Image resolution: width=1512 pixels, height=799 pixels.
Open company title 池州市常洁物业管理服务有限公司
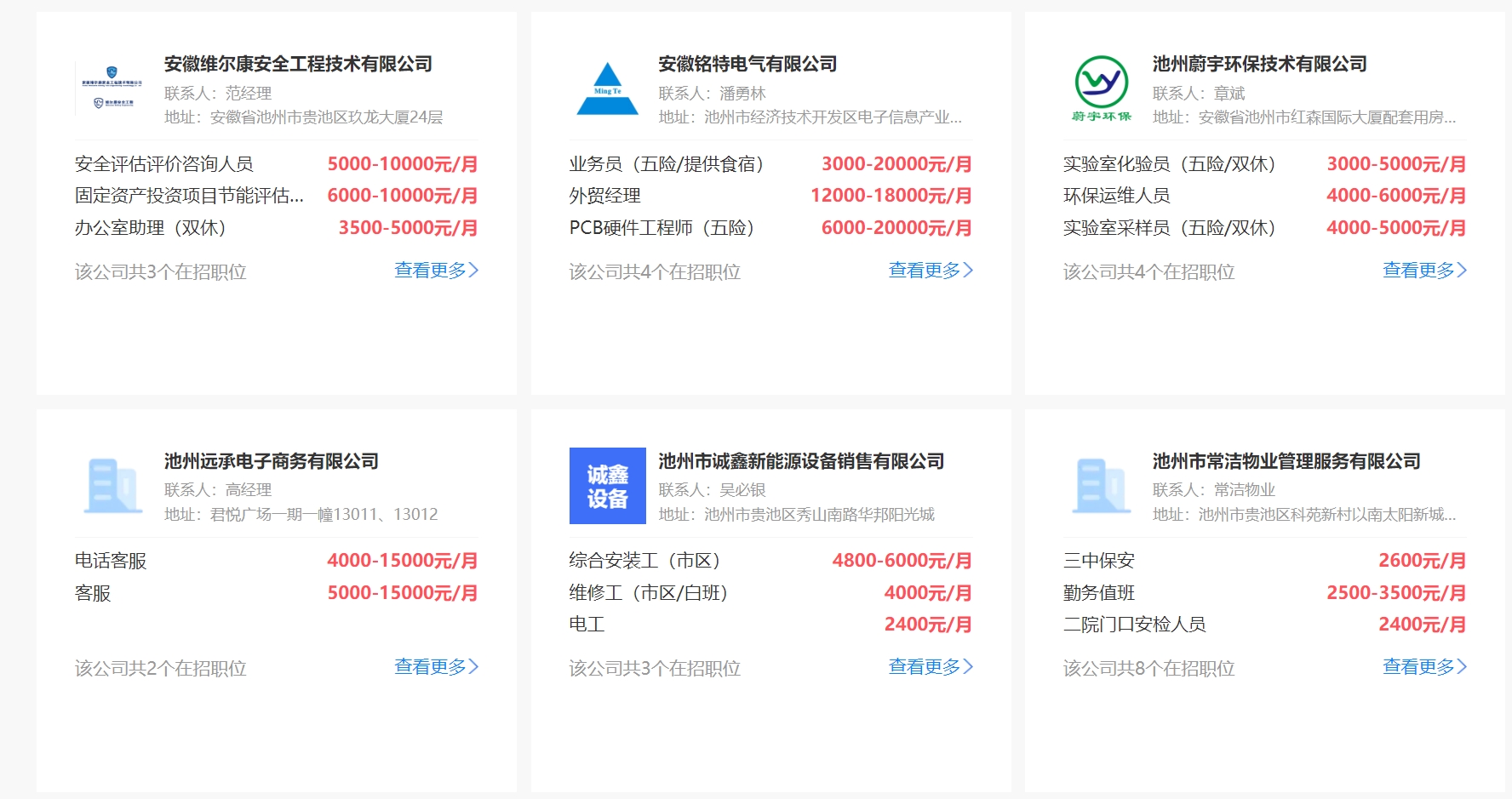coord(1286,461)
